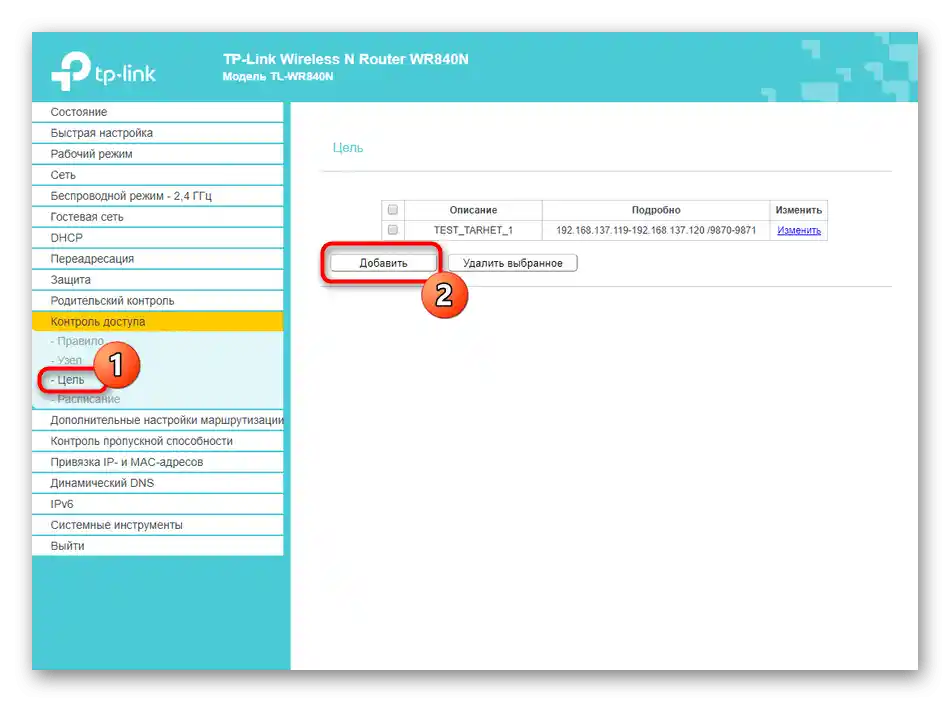This screenshot has width=950, height=702.
Task: Click the TEST_TARHET_1 description cell
Action: coord(473,230)
